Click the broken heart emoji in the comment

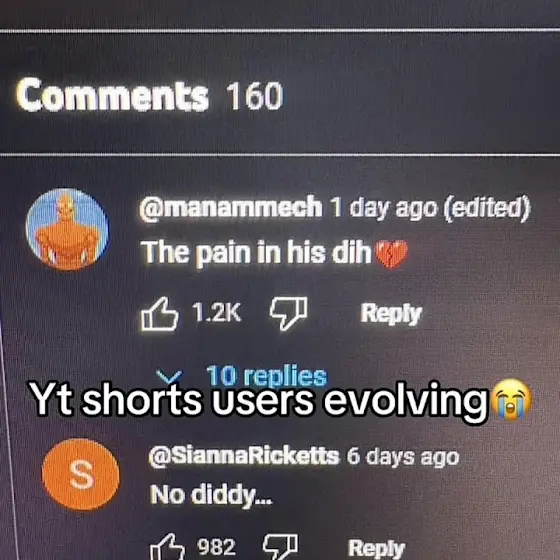pos(392,254)
